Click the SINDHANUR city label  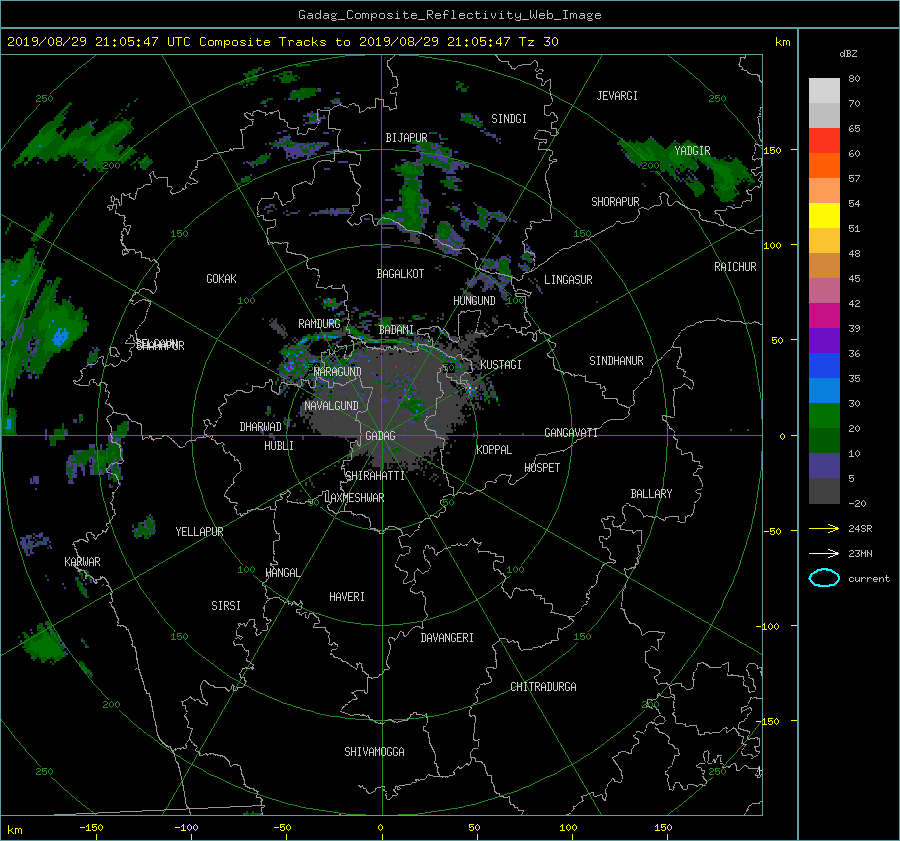[x=616, y=361]
